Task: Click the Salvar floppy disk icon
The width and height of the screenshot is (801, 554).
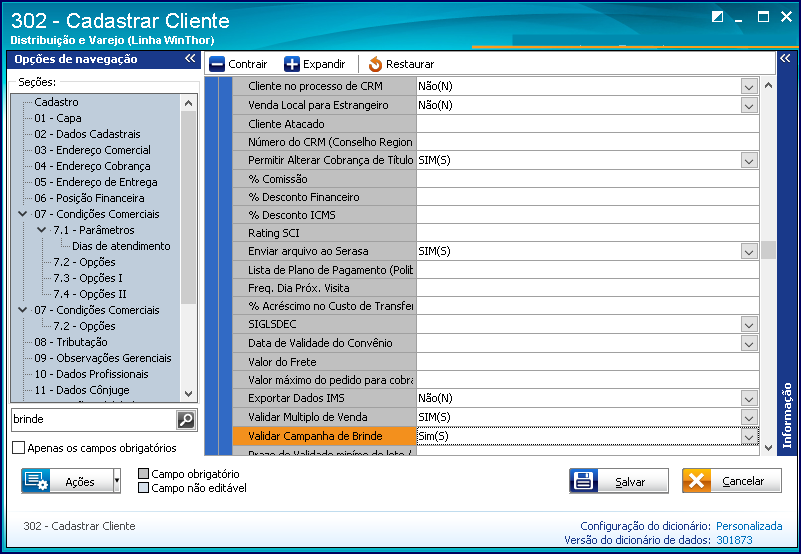Action: (x=583, y=481)
